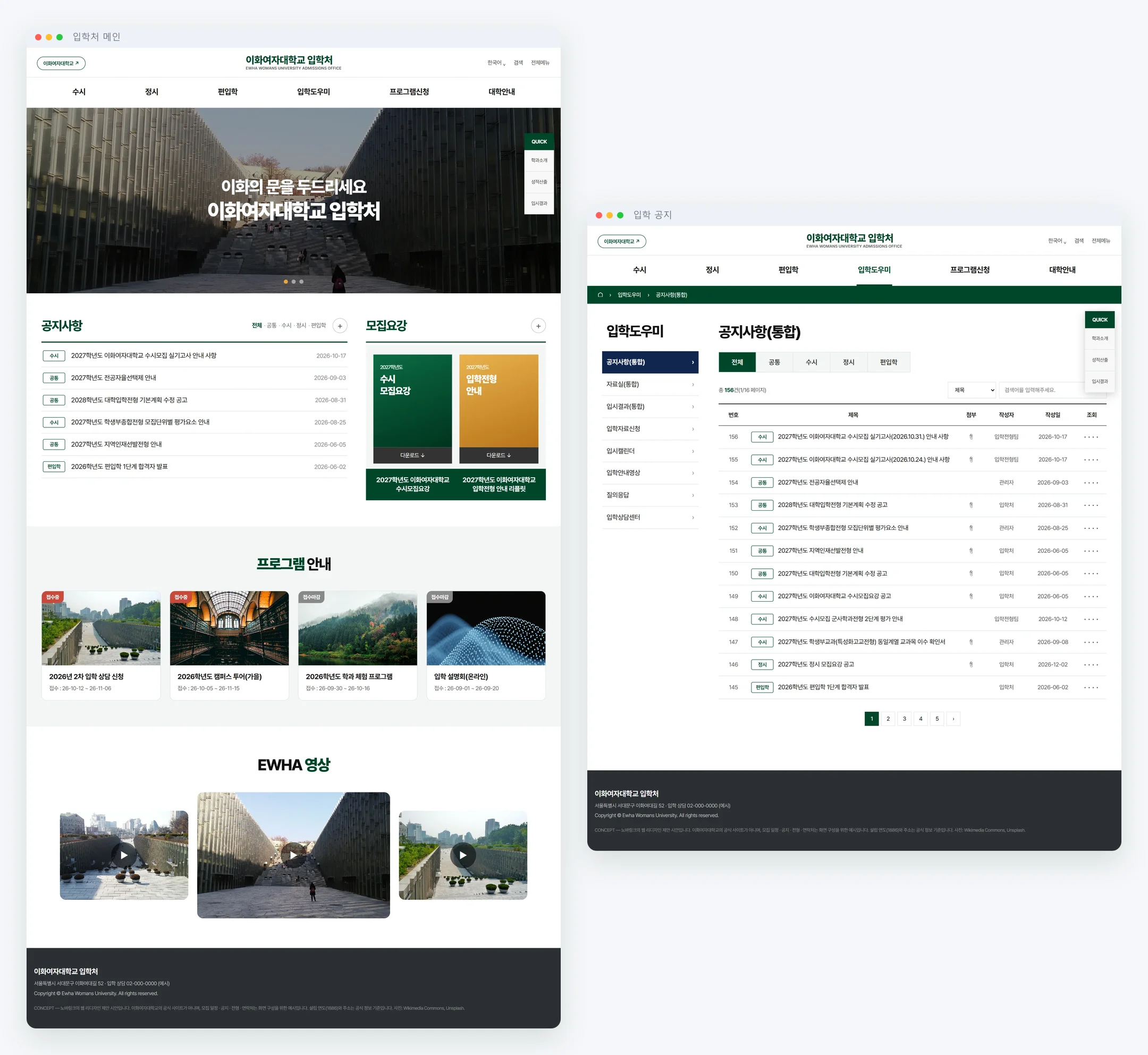The height and width of the screenshot is (1055, 1148).
Task: Click the 이화여자대학교 external link badge in 입학처 메인 window
Action: tap(61, 63)
